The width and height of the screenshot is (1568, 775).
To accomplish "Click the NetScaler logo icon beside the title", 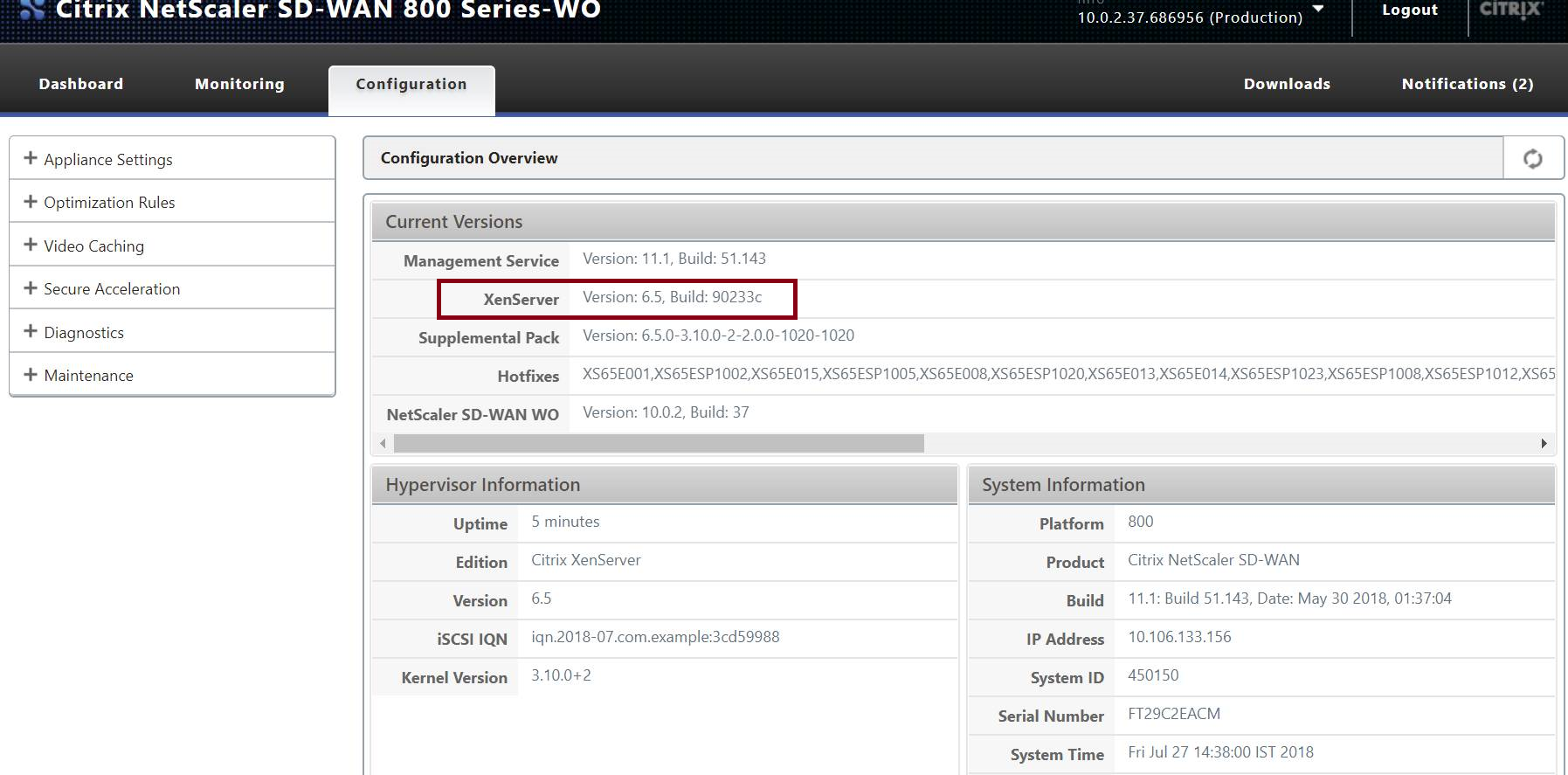I will (31, 9).
